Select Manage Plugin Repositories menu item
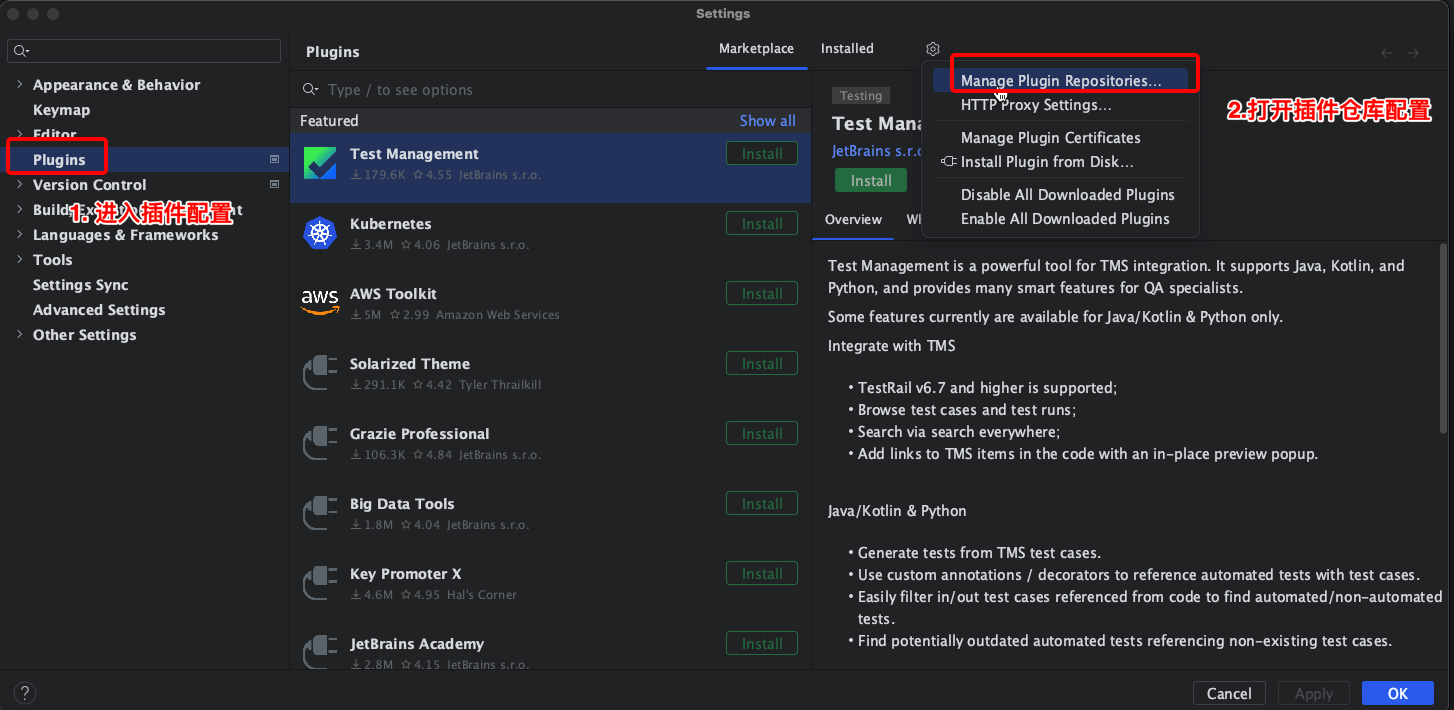This screenshot has height=710, width=1454. pos(1060,81)
